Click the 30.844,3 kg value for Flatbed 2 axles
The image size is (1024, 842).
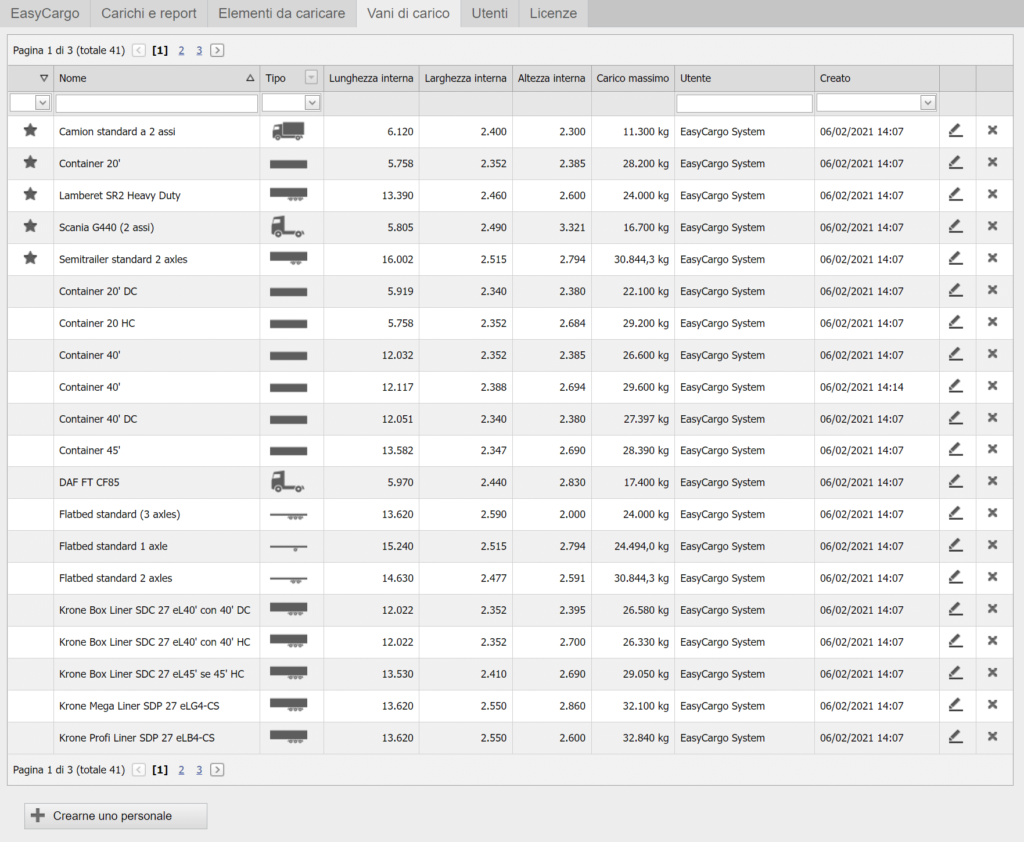[x=641, y=578]
